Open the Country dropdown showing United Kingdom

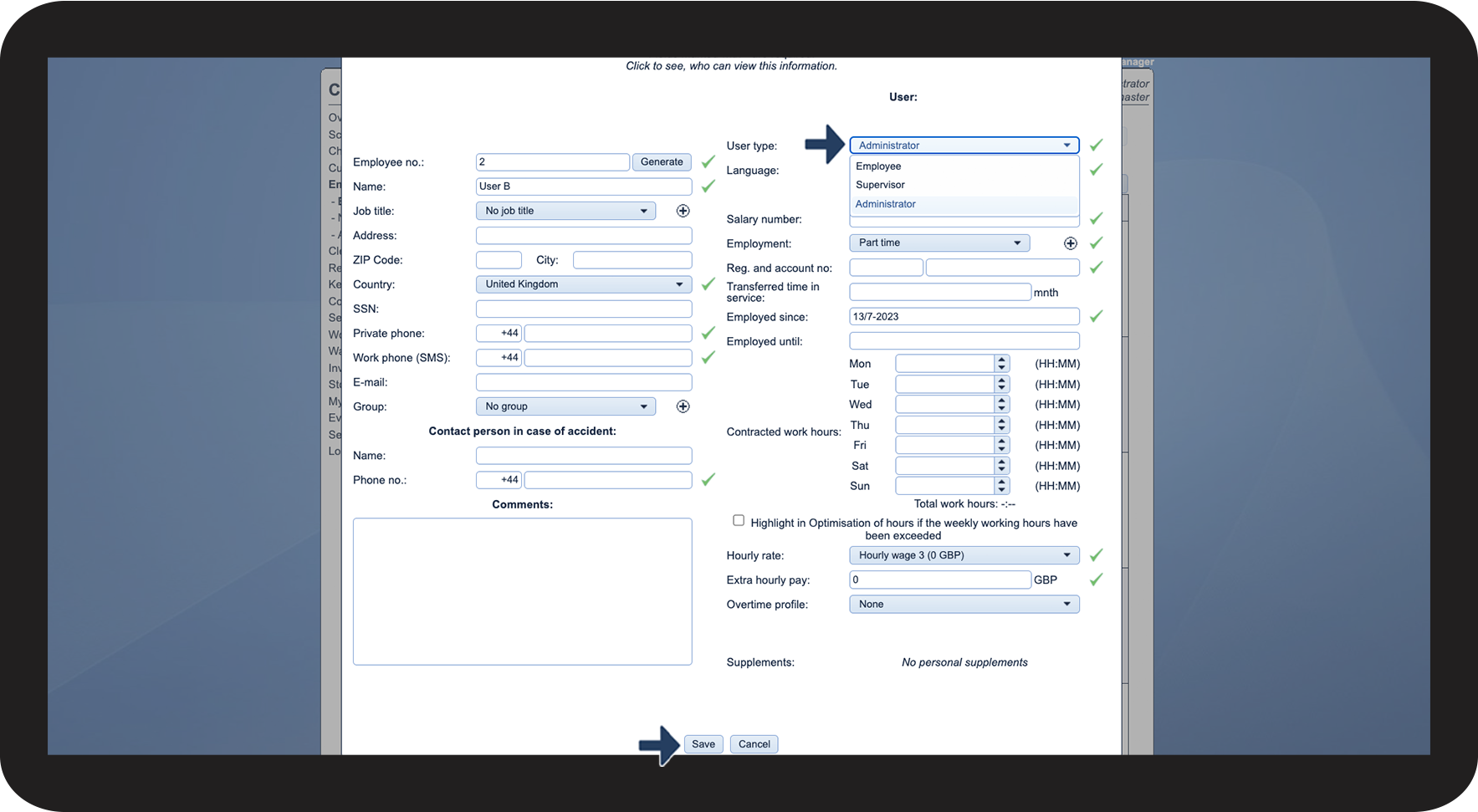coord(583,284)
